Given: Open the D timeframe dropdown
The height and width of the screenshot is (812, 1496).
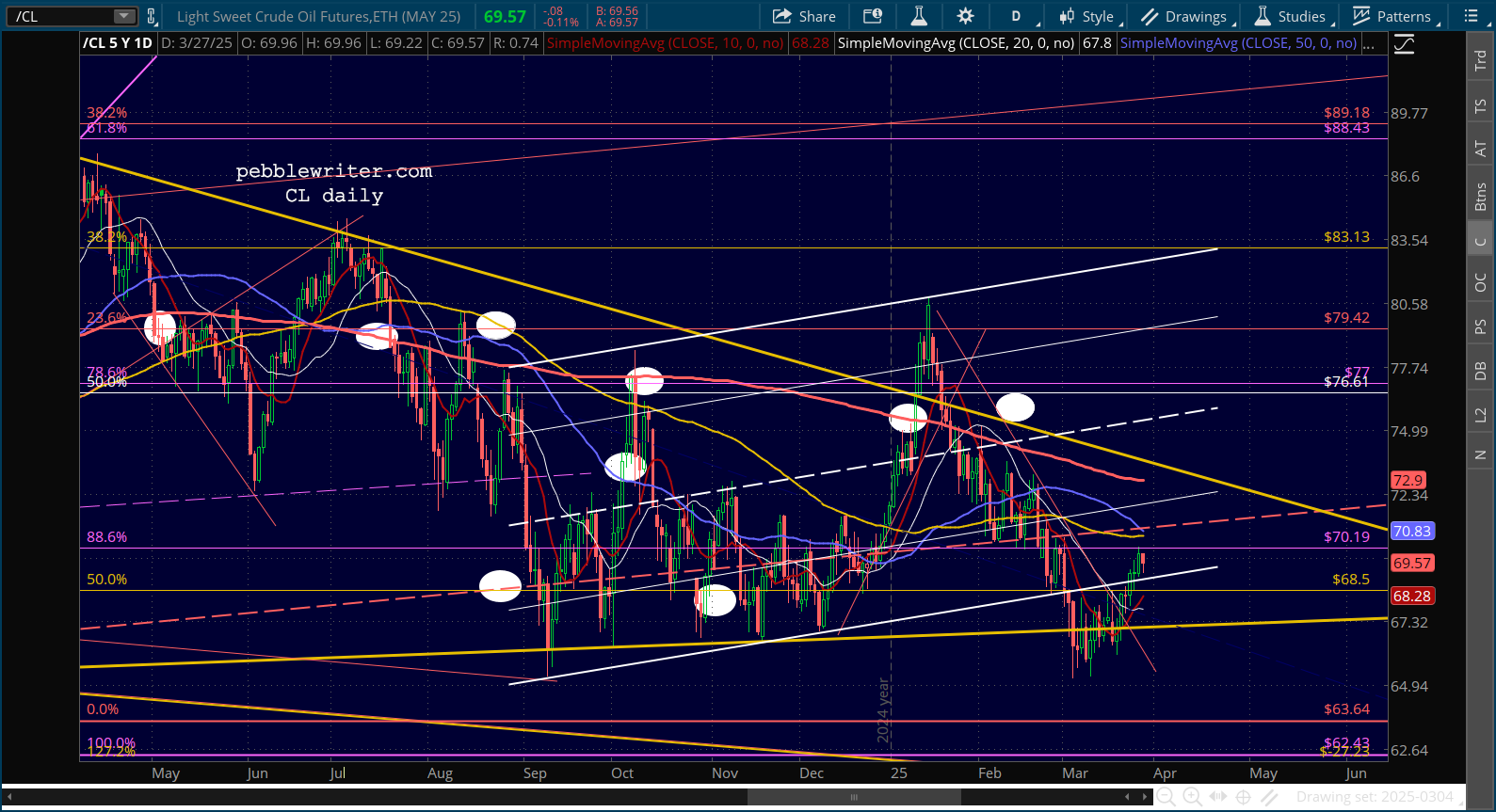Looking at the screenshot, I should pyautogui.click(x=1021, y=16).
